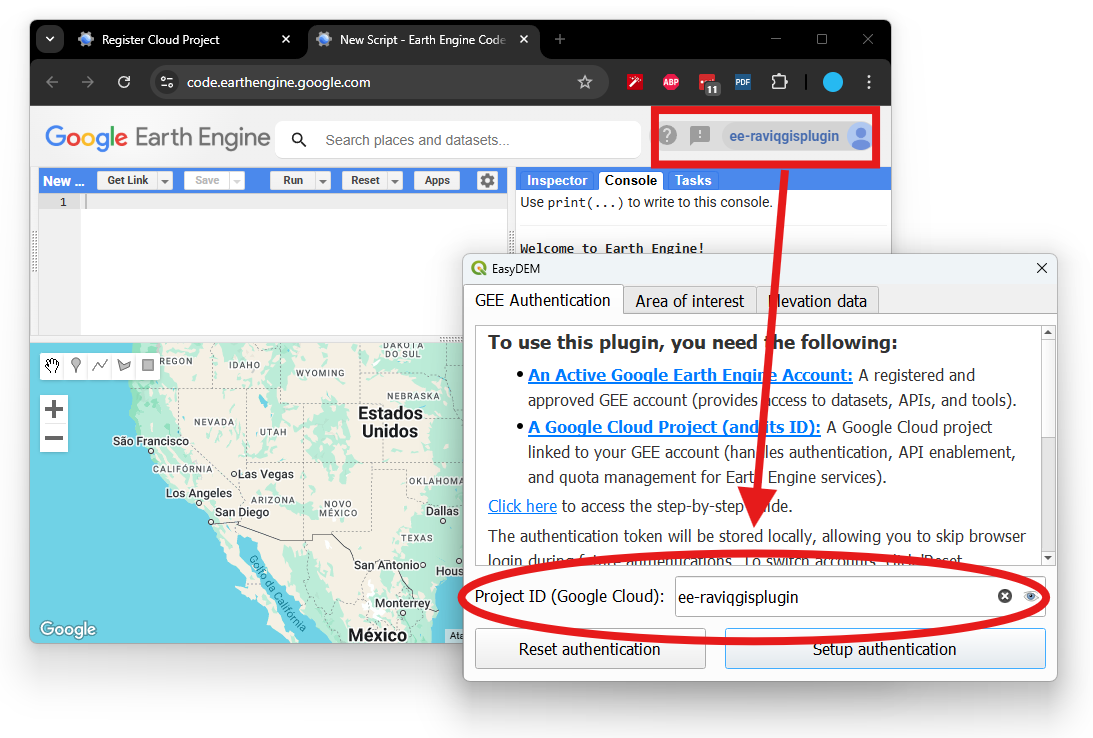Click the Search places and datasets field

coord(470,140)
